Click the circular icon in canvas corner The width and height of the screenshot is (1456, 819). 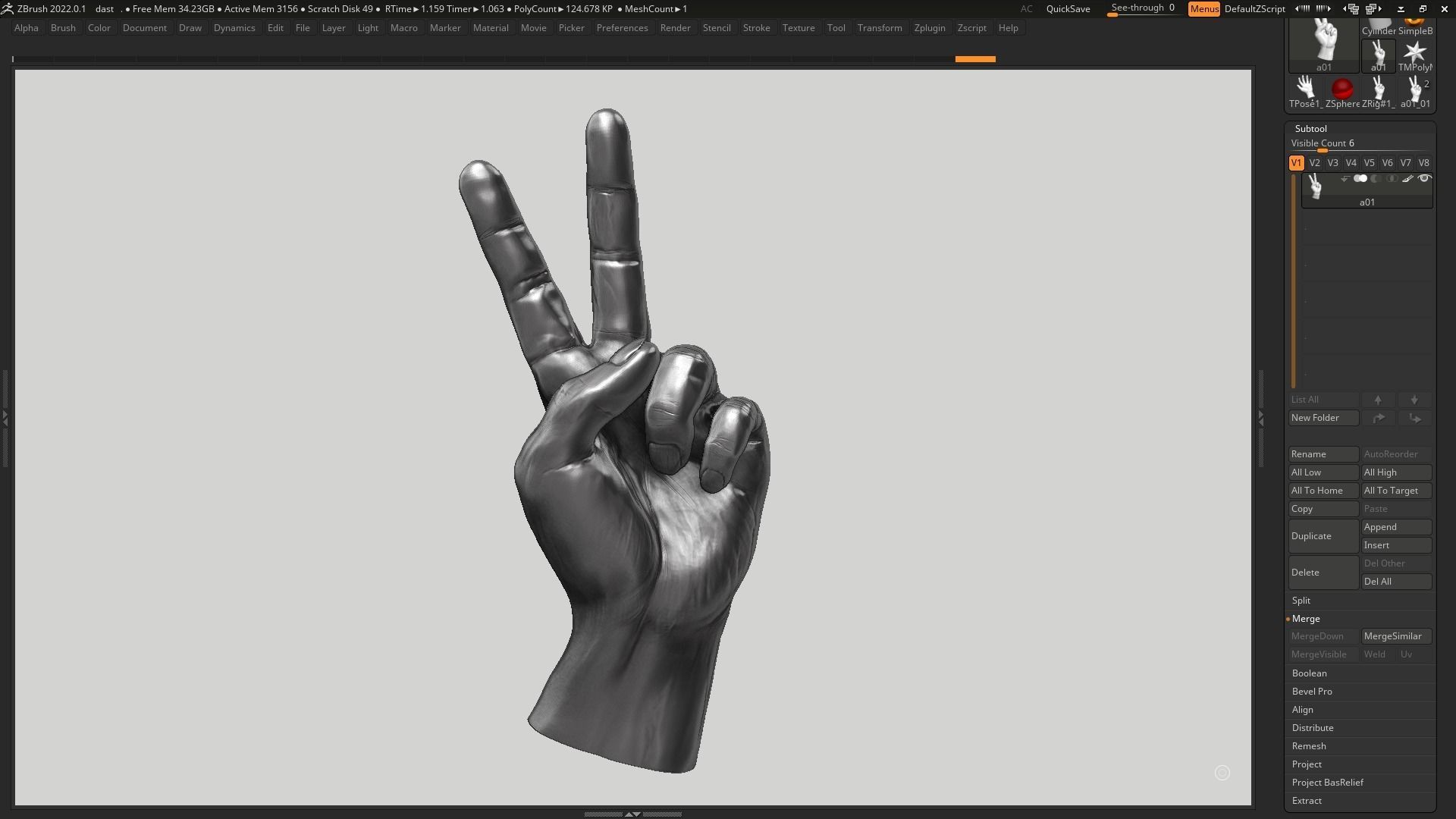[1222, 773]
